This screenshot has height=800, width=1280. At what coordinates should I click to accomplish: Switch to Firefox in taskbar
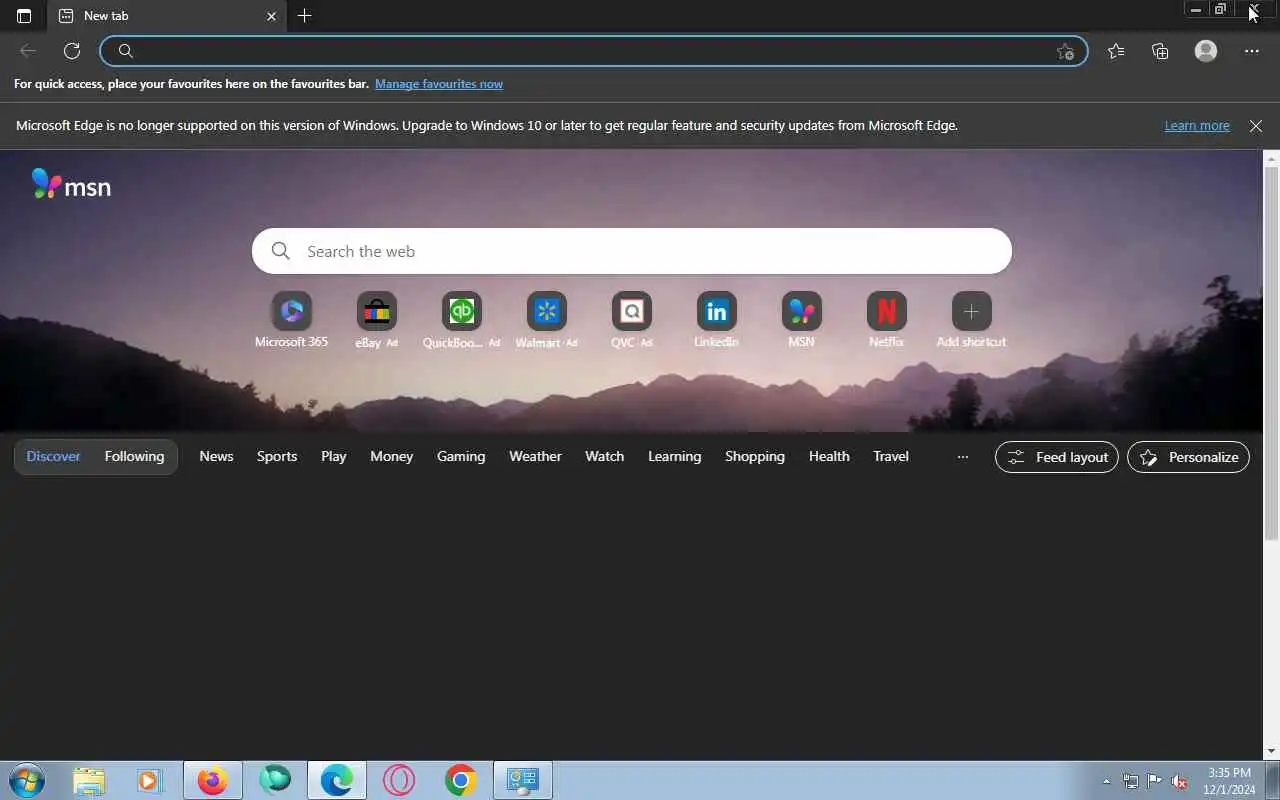[x=212, y=780]
